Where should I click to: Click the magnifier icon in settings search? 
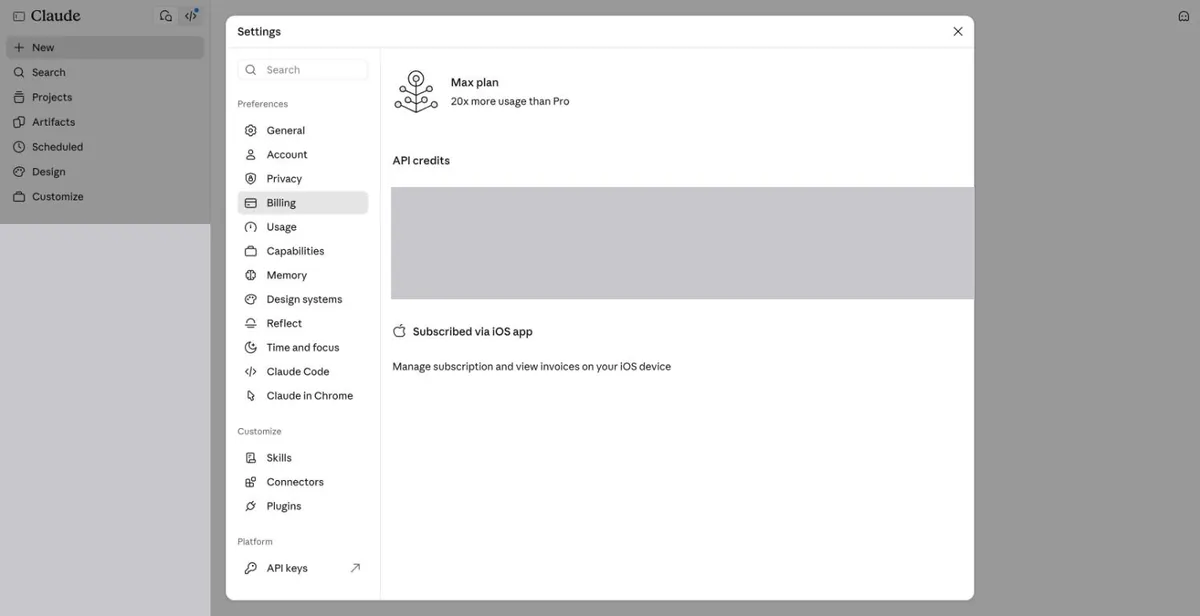click(x=251, y=70)
